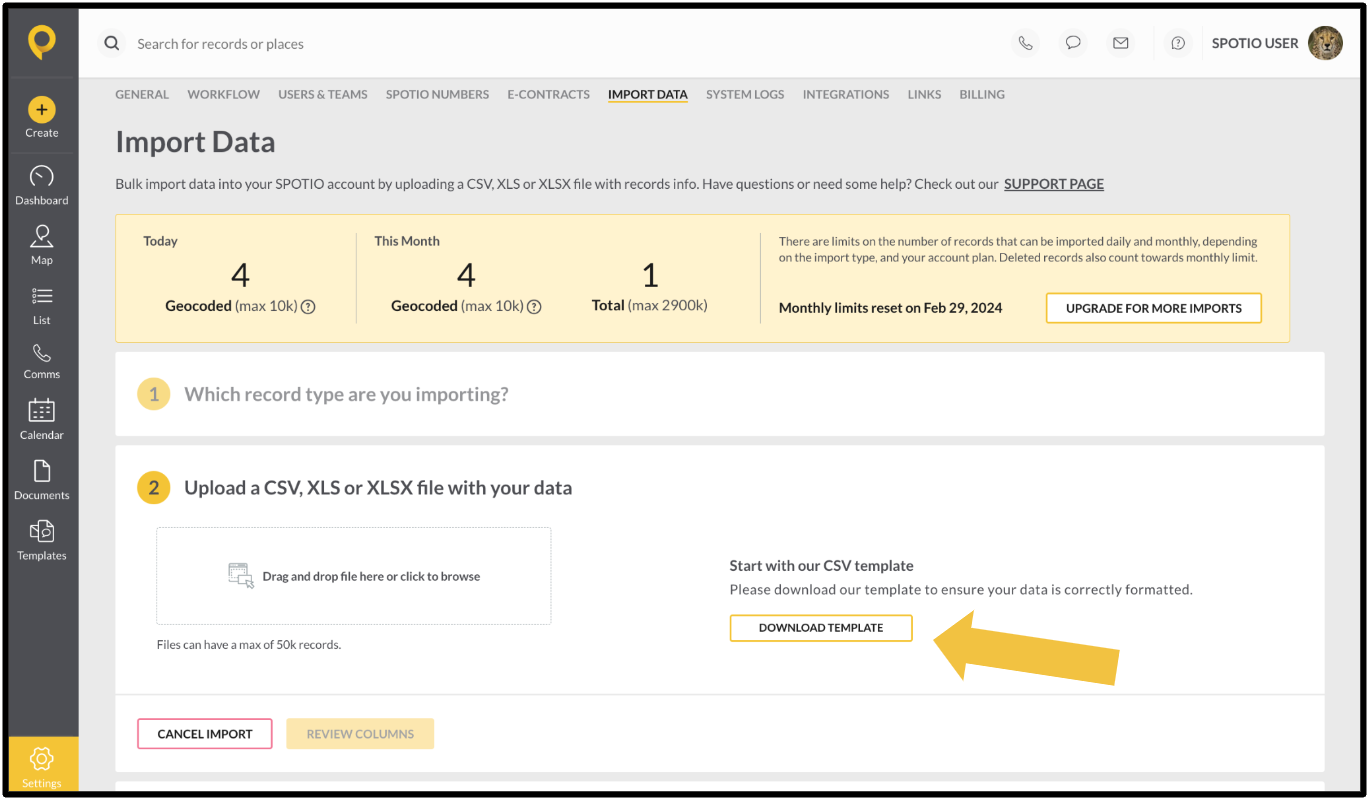Open the user profile avatar

[x=1325, y=43]
